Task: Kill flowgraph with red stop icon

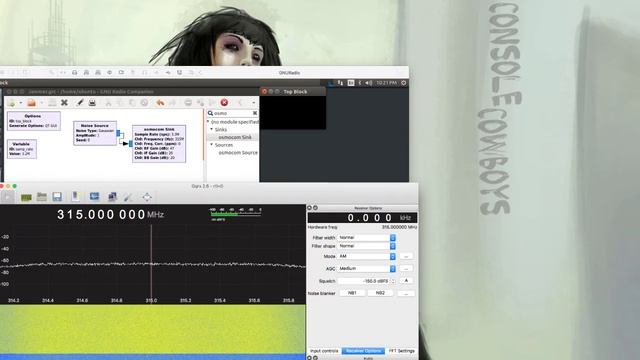Action: [x=224, y=102]
